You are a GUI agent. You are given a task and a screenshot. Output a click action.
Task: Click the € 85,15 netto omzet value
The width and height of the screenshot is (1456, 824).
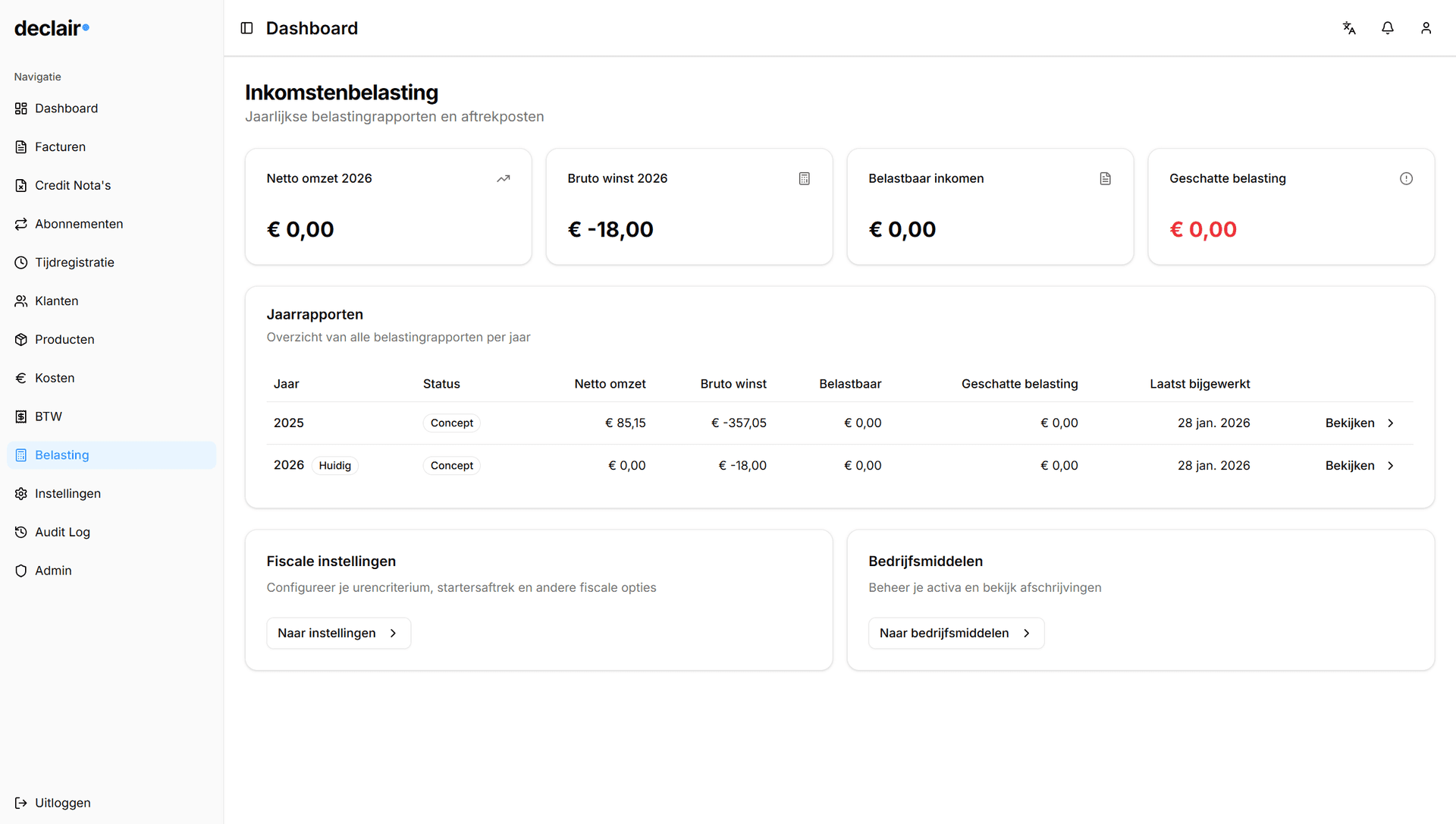pos(626,423)
